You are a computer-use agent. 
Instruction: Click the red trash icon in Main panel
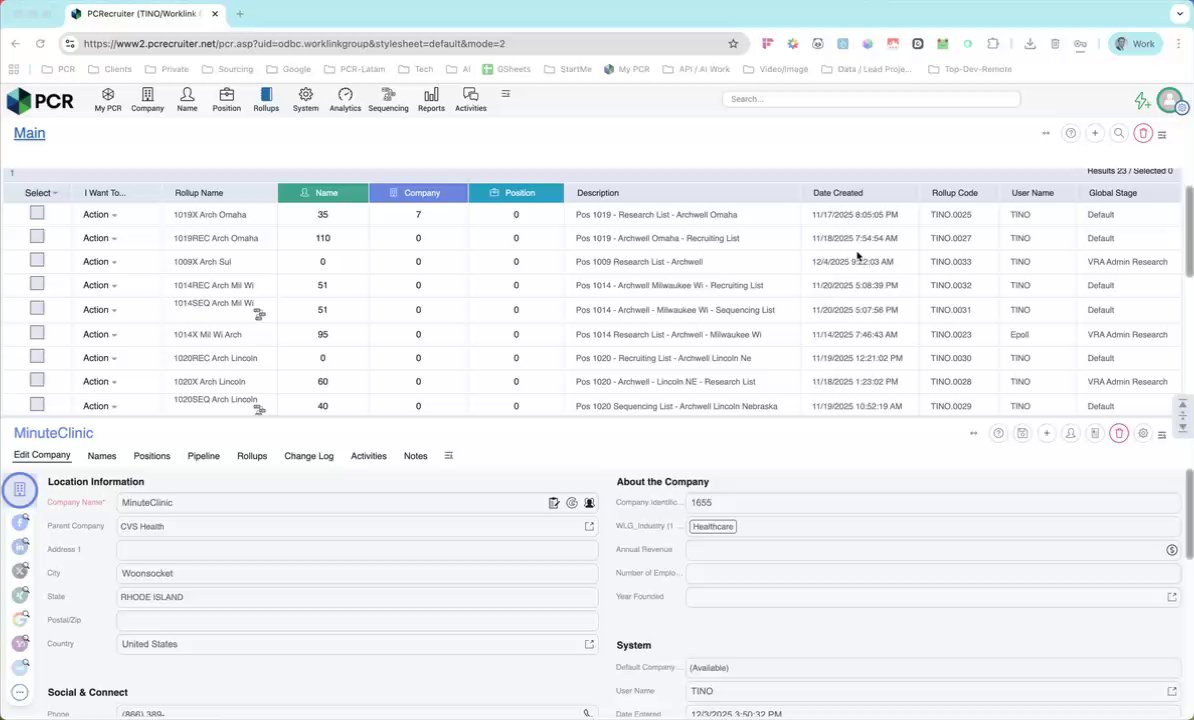[x=1143, y=133]
